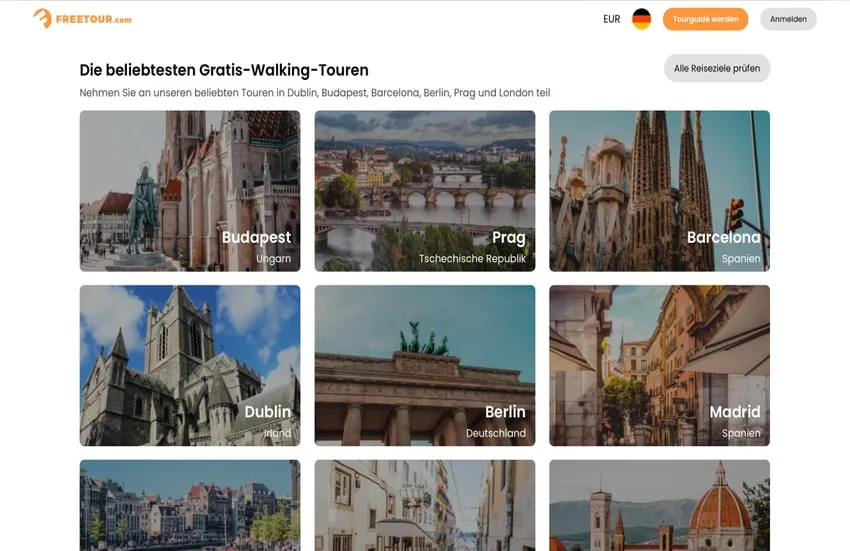Open the narrow tram street card
This screenshot has height=551, width=850.
coord(425,505)
